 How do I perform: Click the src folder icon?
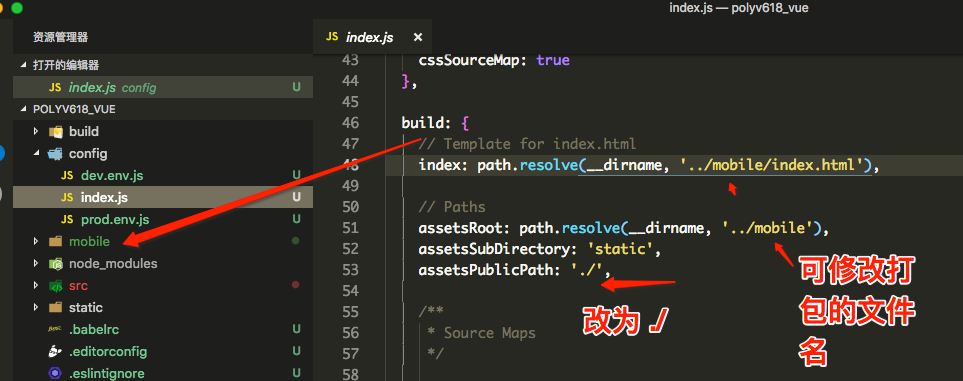pyautogui.click(x=56, y=286)
